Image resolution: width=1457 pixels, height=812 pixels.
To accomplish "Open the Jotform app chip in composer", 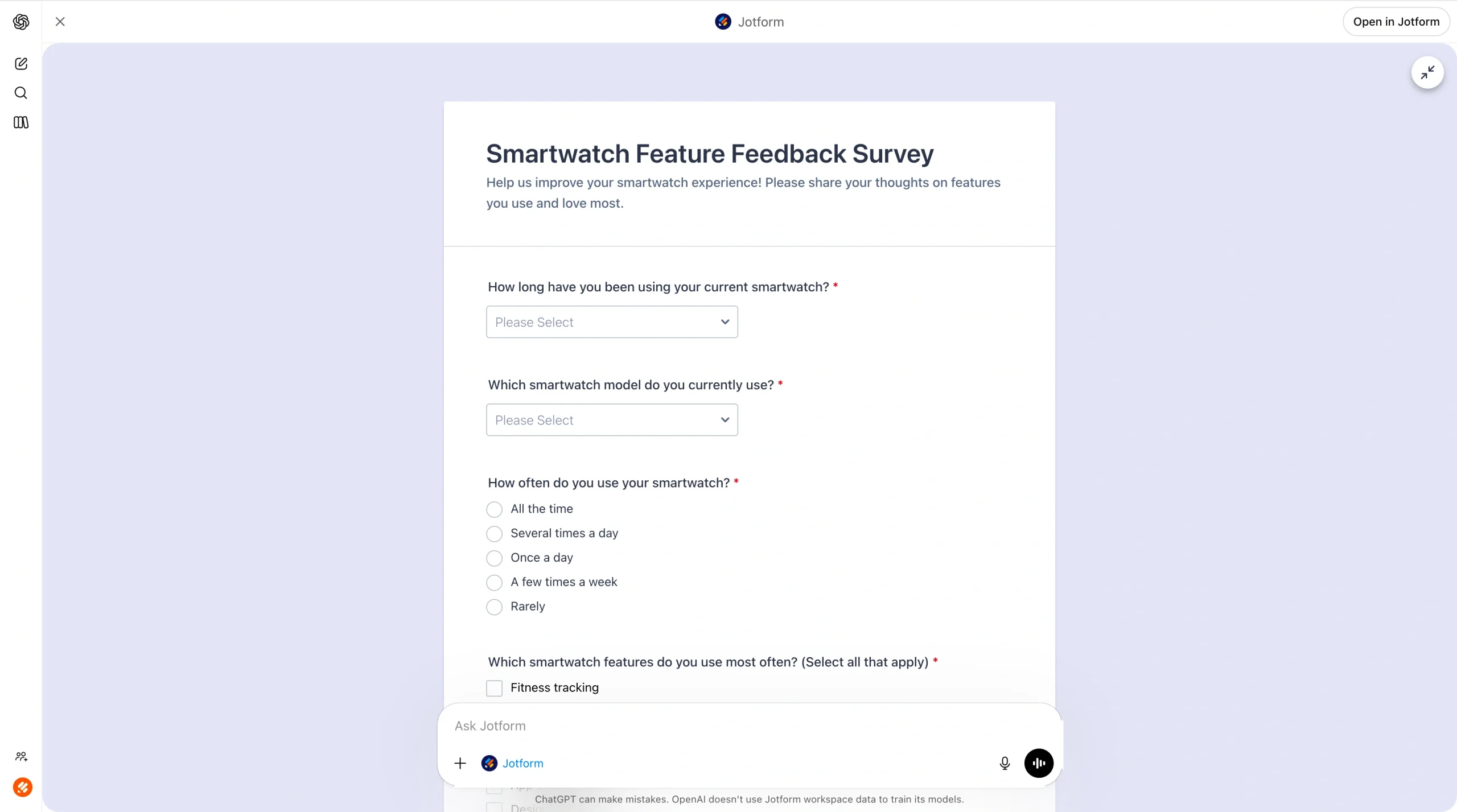I will (511, 763).
